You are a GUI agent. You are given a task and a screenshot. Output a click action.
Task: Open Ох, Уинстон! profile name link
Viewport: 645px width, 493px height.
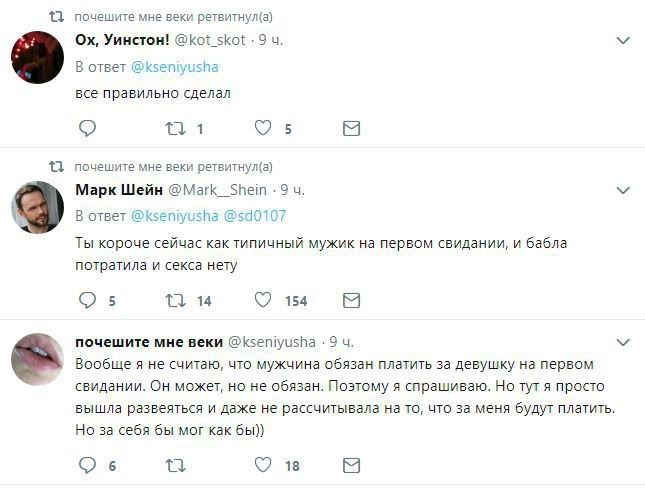pyautogui.click(x=122, y=40)
